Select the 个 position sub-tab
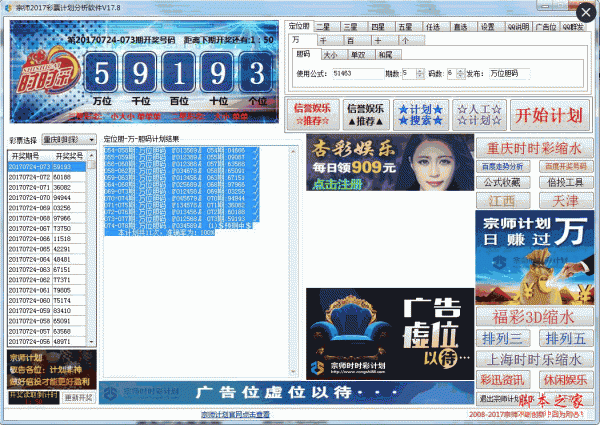The image size is (600, 425). click(412, 40)
